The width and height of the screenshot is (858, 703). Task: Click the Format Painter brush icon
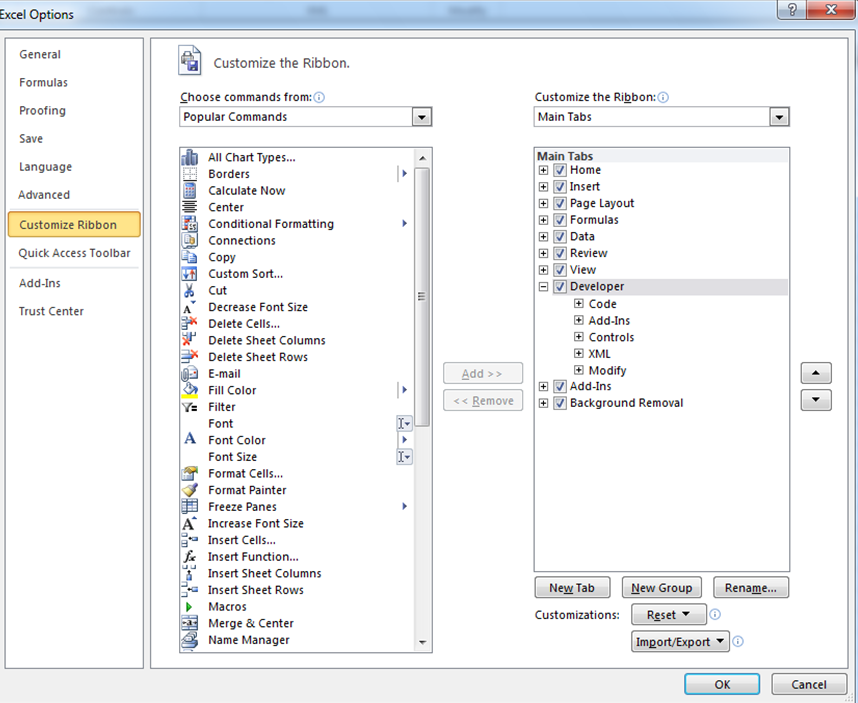pos(189,490)
